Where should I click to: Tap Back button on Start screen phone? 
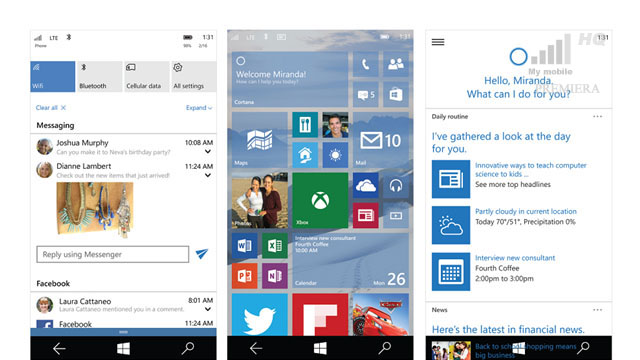(x=256, y=349)
